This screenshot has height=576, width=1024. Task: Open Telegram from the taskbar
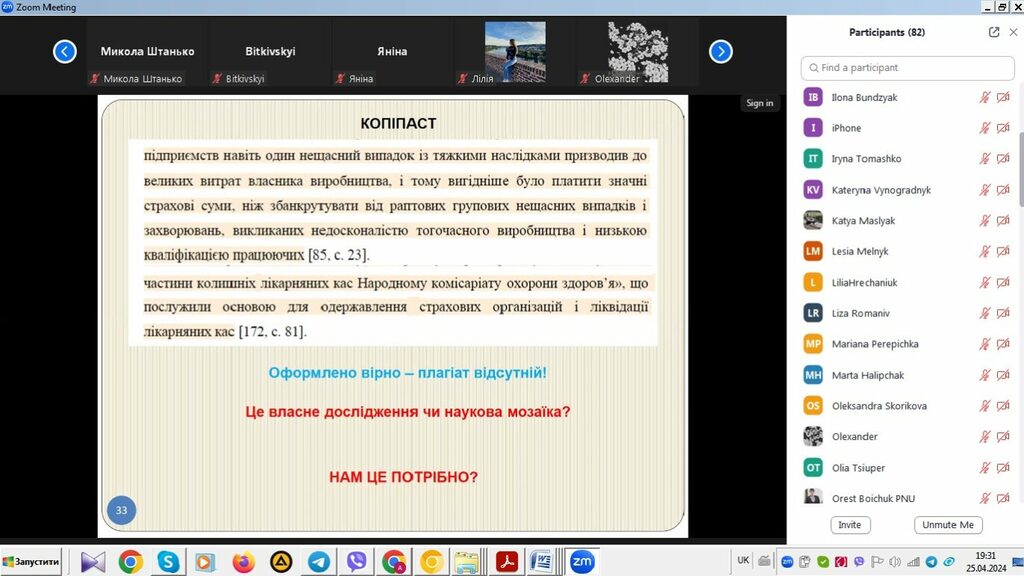(x=319, y=562)
